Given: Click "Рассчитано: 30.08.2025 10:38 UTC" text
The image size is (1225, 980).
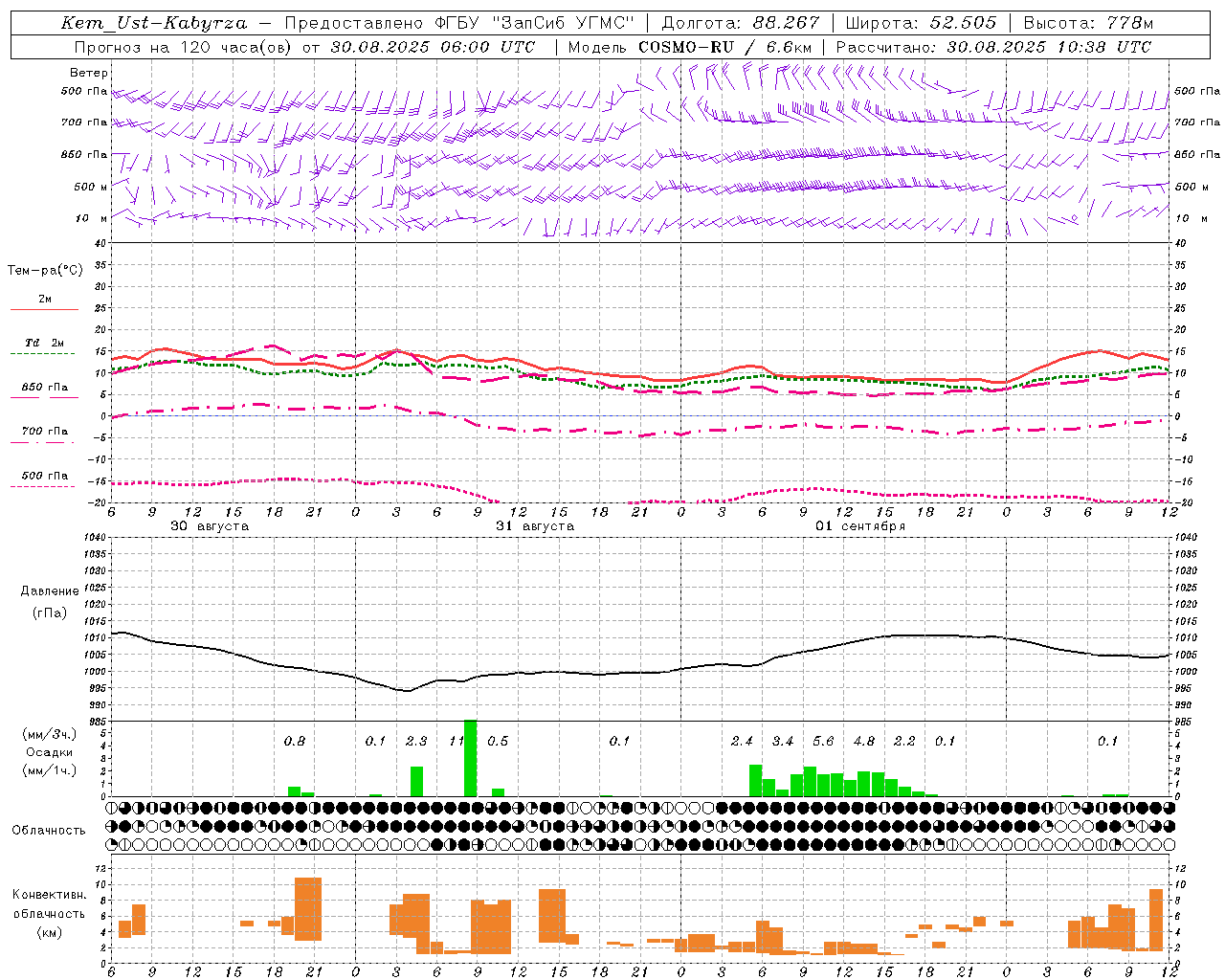Looking at the screenshot, I should (x=993, y=47).
